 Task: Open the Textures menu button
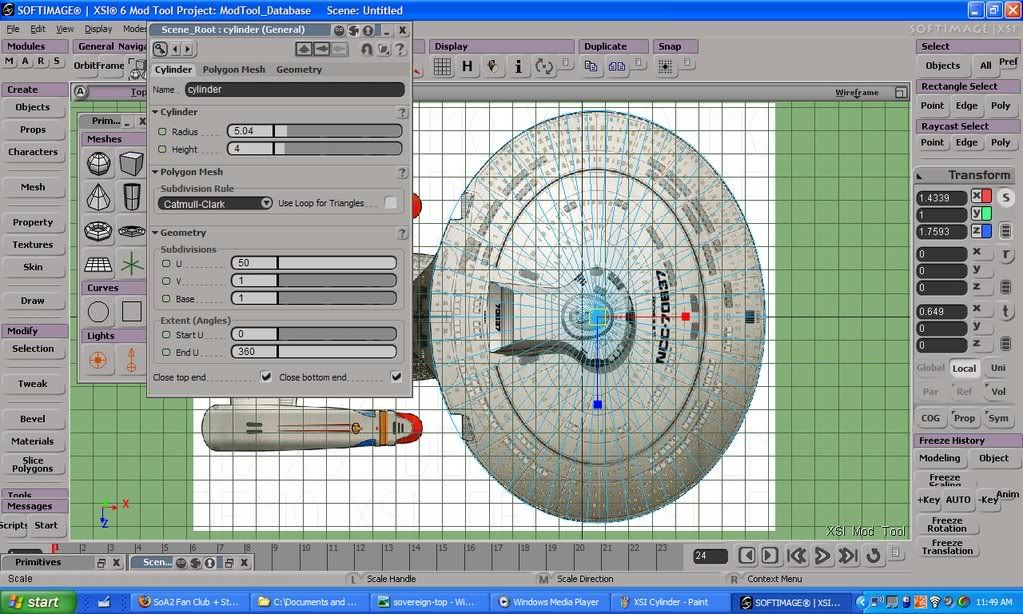33,245
